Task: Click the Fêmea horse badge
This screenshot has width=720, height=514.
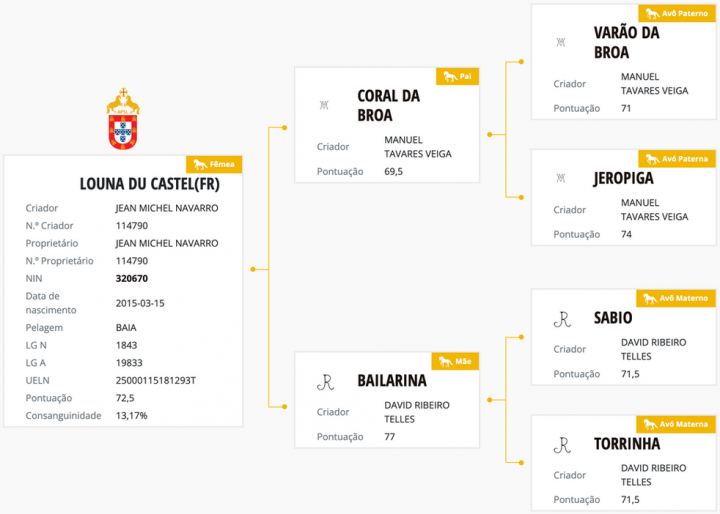Action: 214,164
